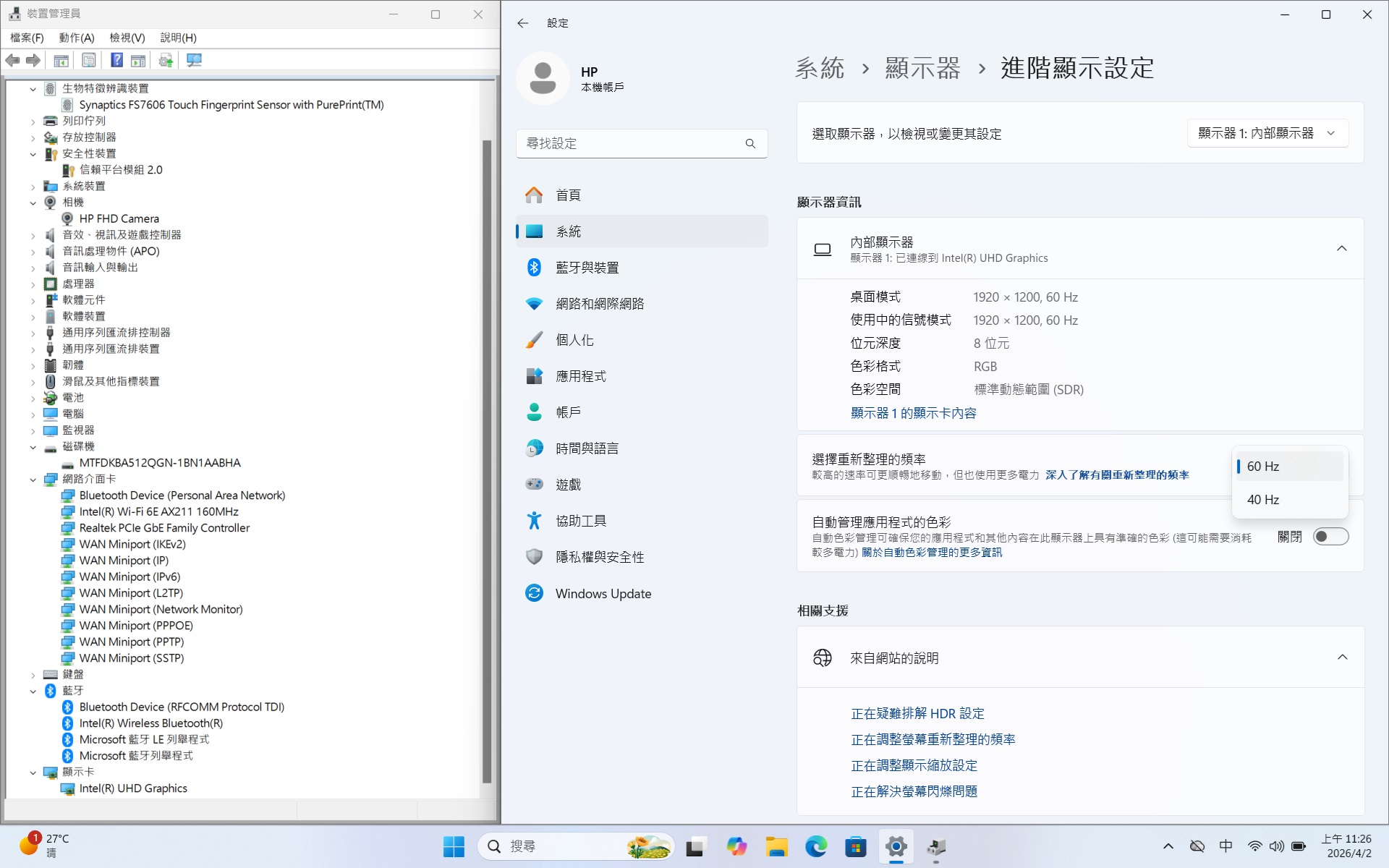Open Microsoft Edge from the taskbar

(x=816, y=846)
